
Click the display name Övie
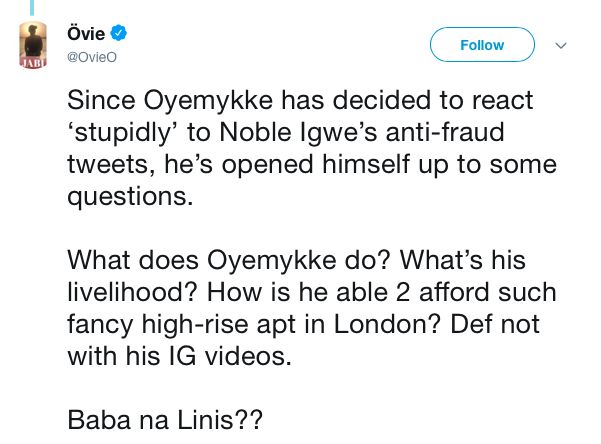[x=86, y=34]
